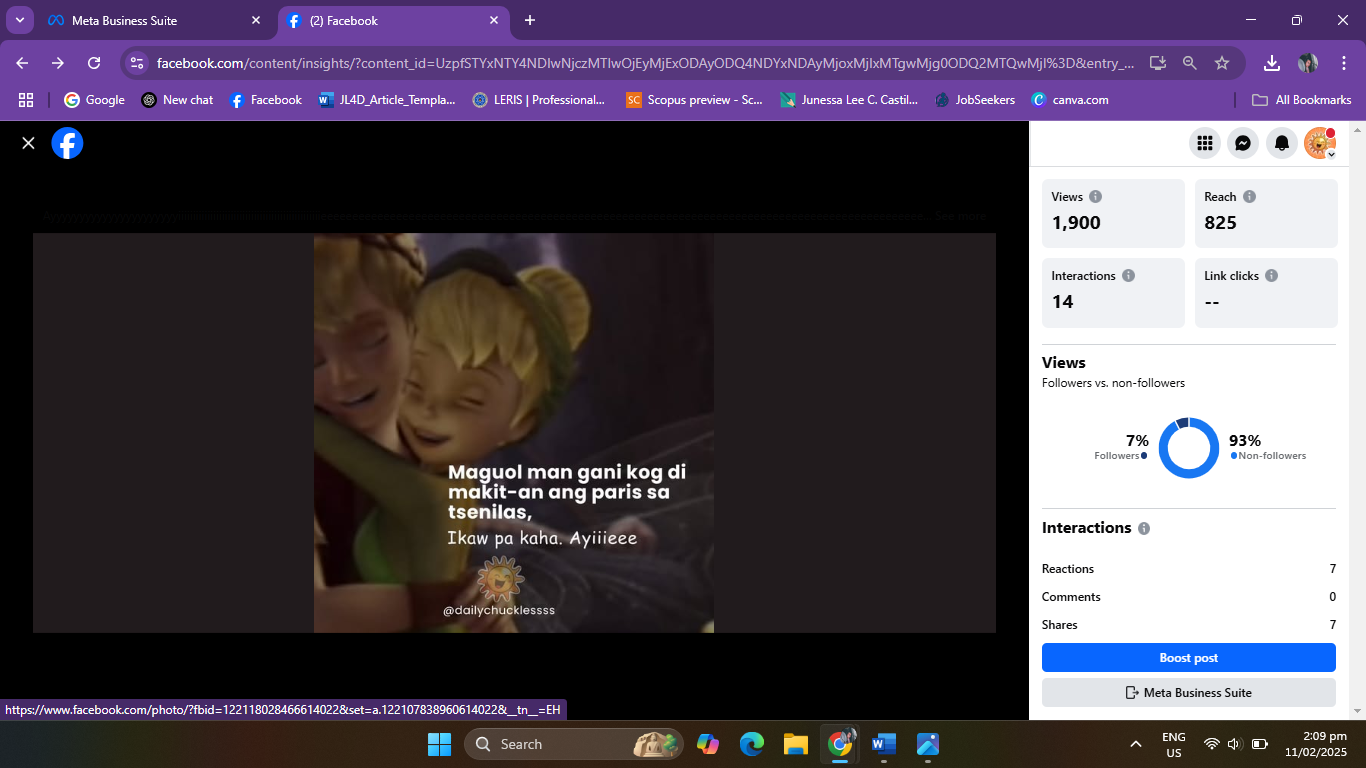The height and width of the screenshot is (768, 1366).
Task: Launch Copilot from the taskbar
Action: (708, 744)
